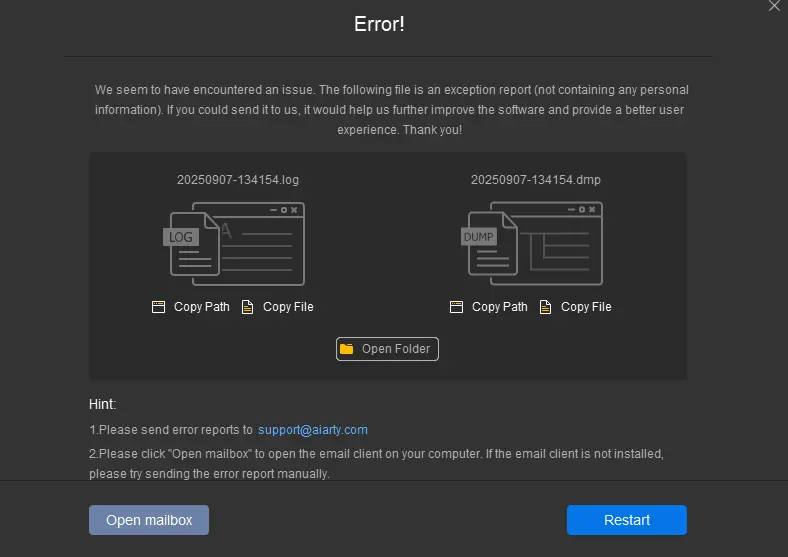Select the LOG file illustration

[x=234, y=244]
